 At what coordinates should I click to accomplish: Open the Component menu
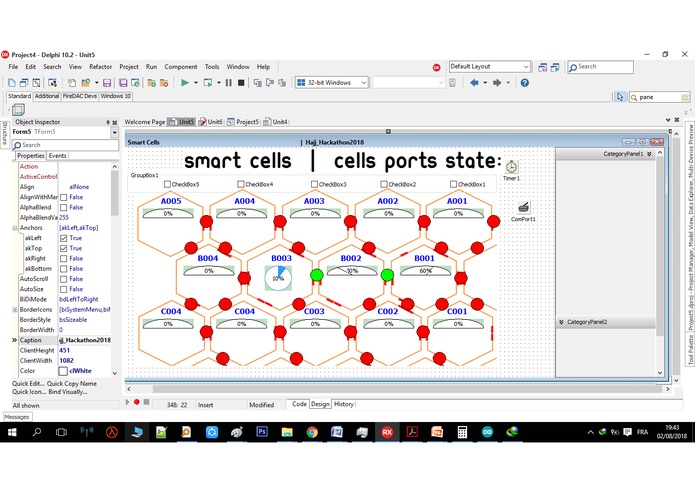pos(181,67)
